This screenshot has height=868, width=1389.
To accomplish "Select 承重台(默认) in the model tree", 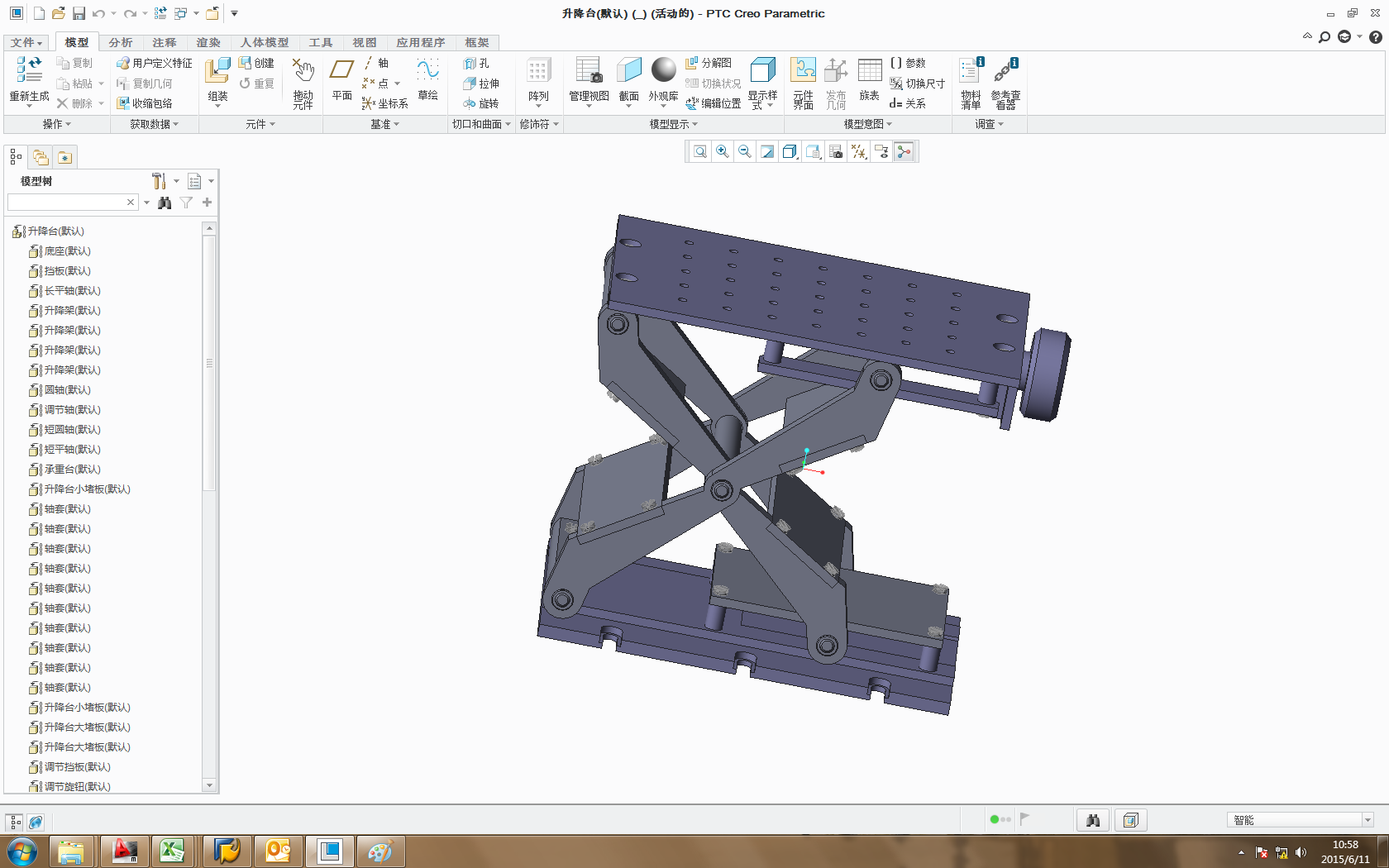I will pyautogui.click(x=72, y=470).
